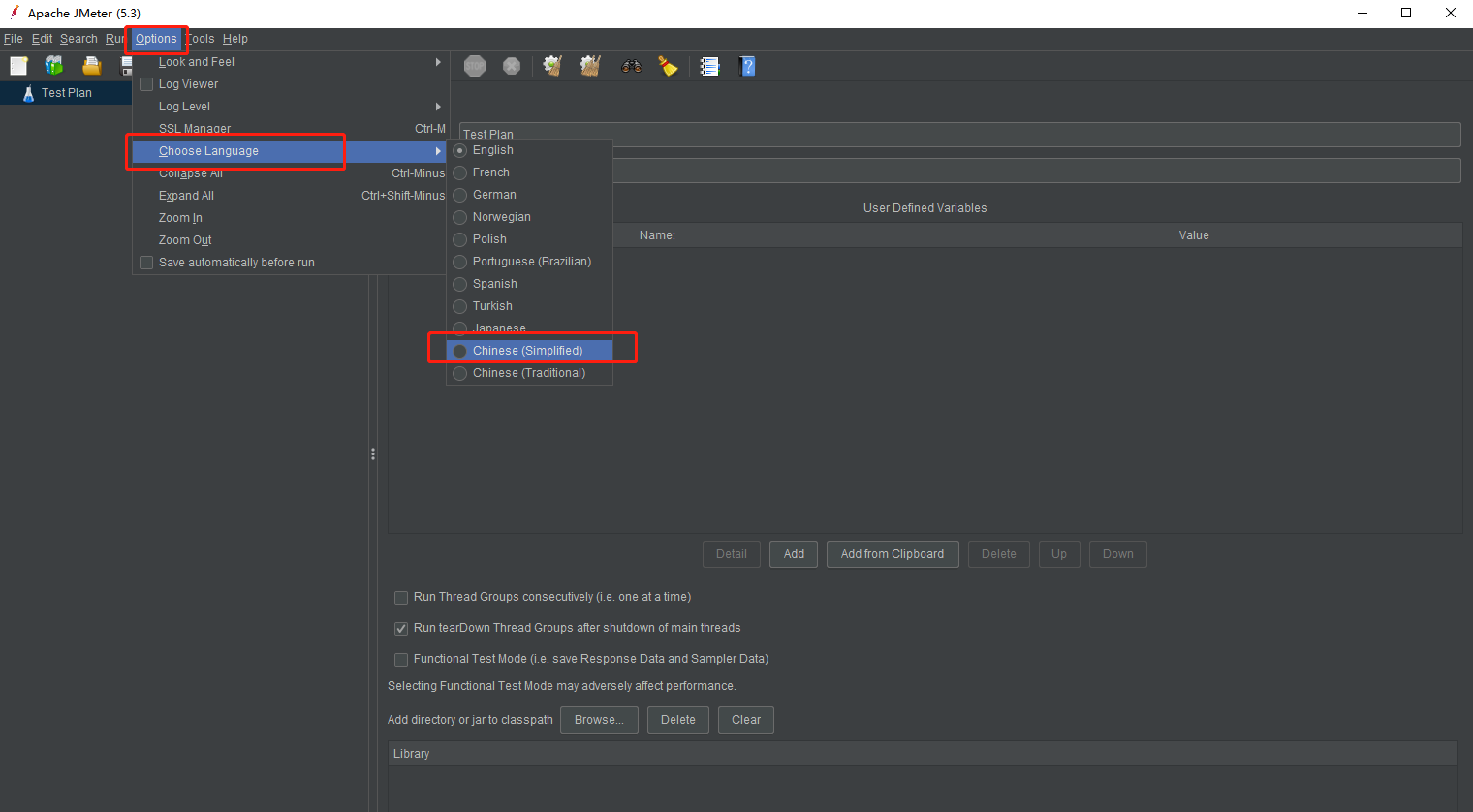Screen dimensions: 1473x812
Task: Click the Detail button
Action: click(x=732, y=554)
